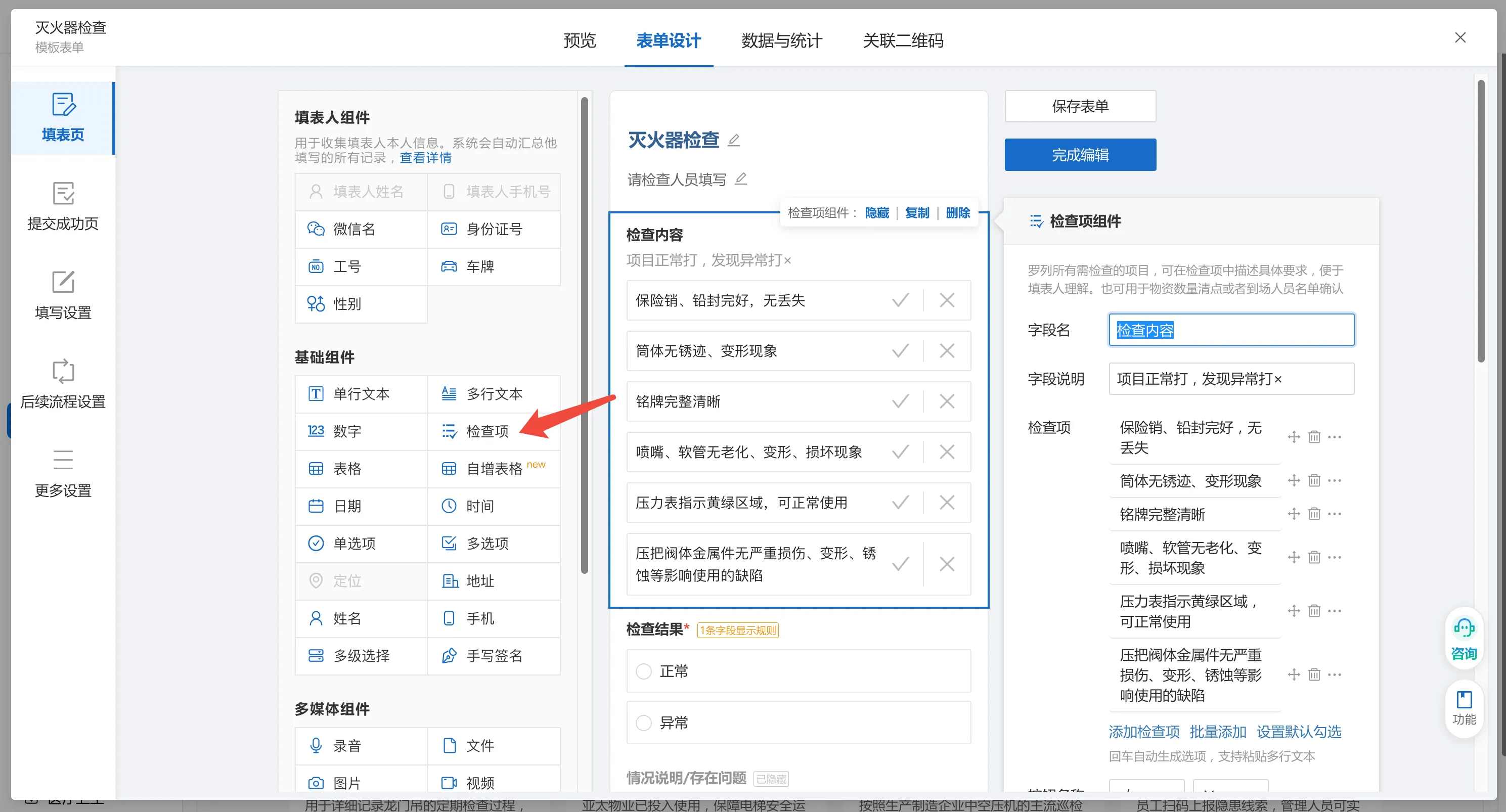Open the 功能 floating button
The width and height of the screenshot is (1506, 812).
1464,708
